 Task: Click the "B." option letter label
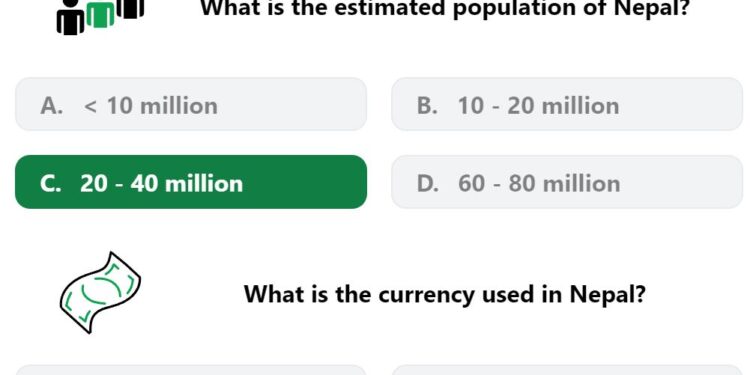pyautogui.click(x=428, y=106)
